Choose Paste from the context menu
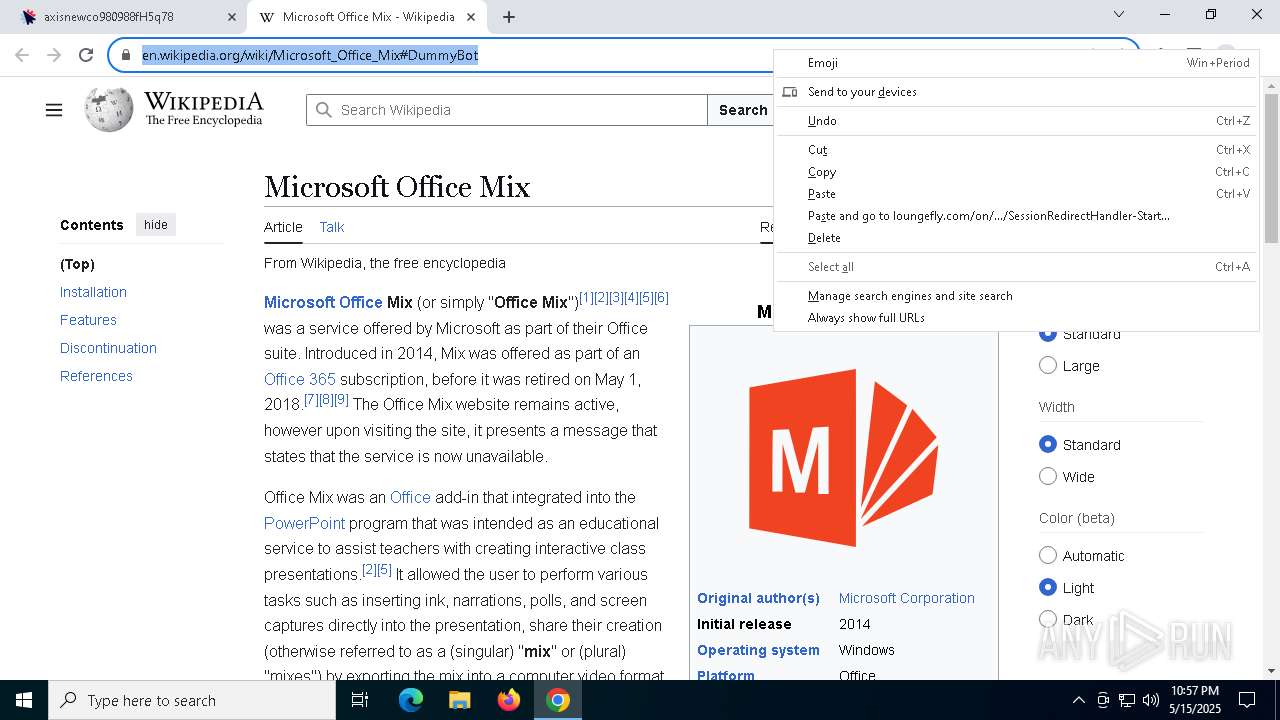The height and width of the screenshot is (720, 1280). coord(1016,194)
